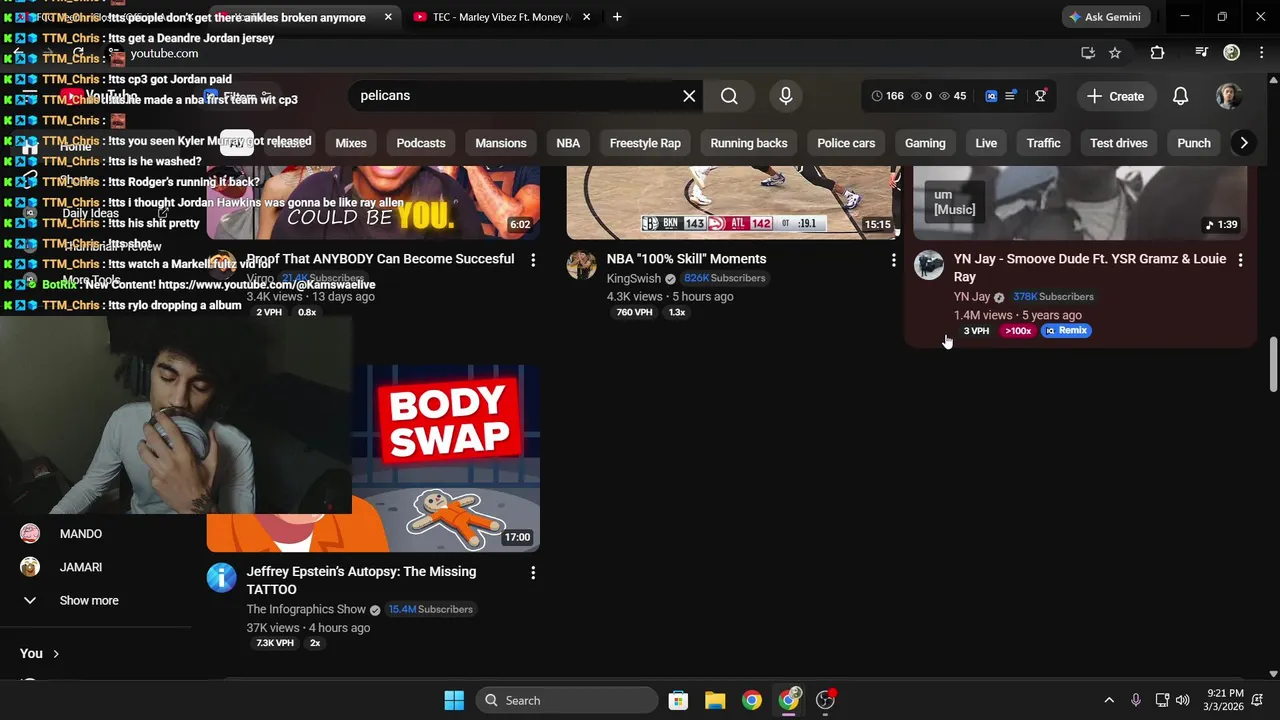
Task: Open the Chrome extensions puzzle icon
Action: pyautogui.click(x=1157, y=53)
